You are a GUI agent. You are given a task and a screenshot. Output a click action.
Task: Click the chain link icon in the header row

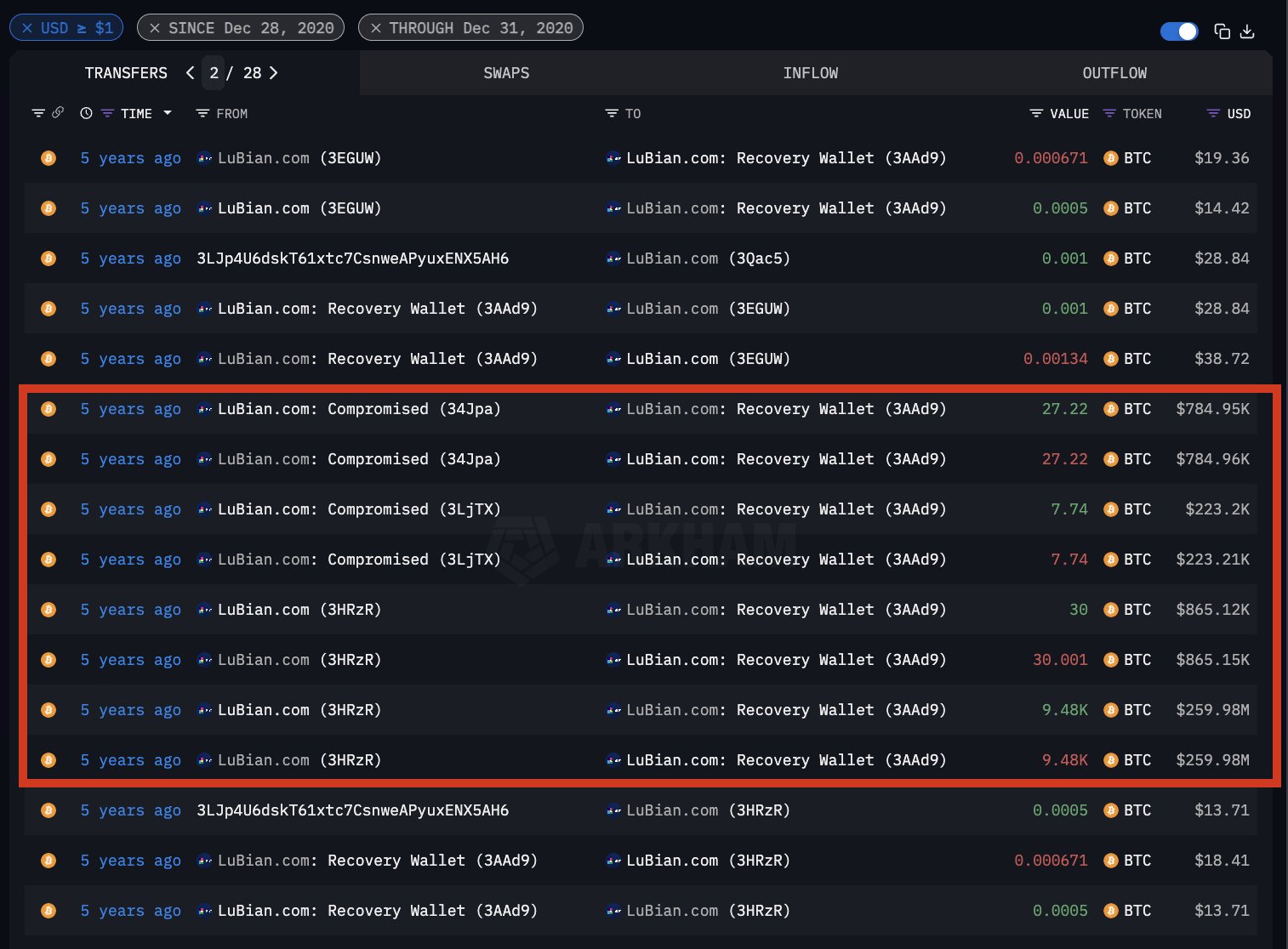pyautogui.click(x=57, y=112)
